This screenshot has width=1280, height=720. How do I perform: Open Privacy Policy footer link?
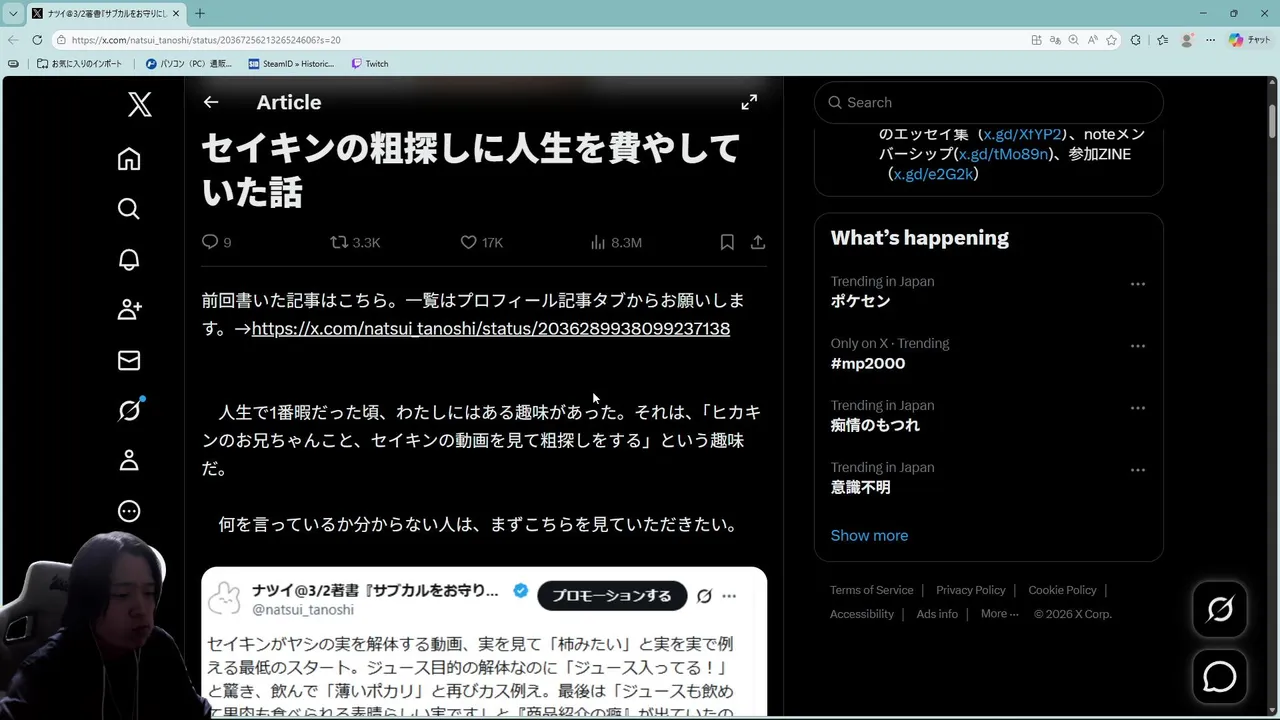point(970,590)
